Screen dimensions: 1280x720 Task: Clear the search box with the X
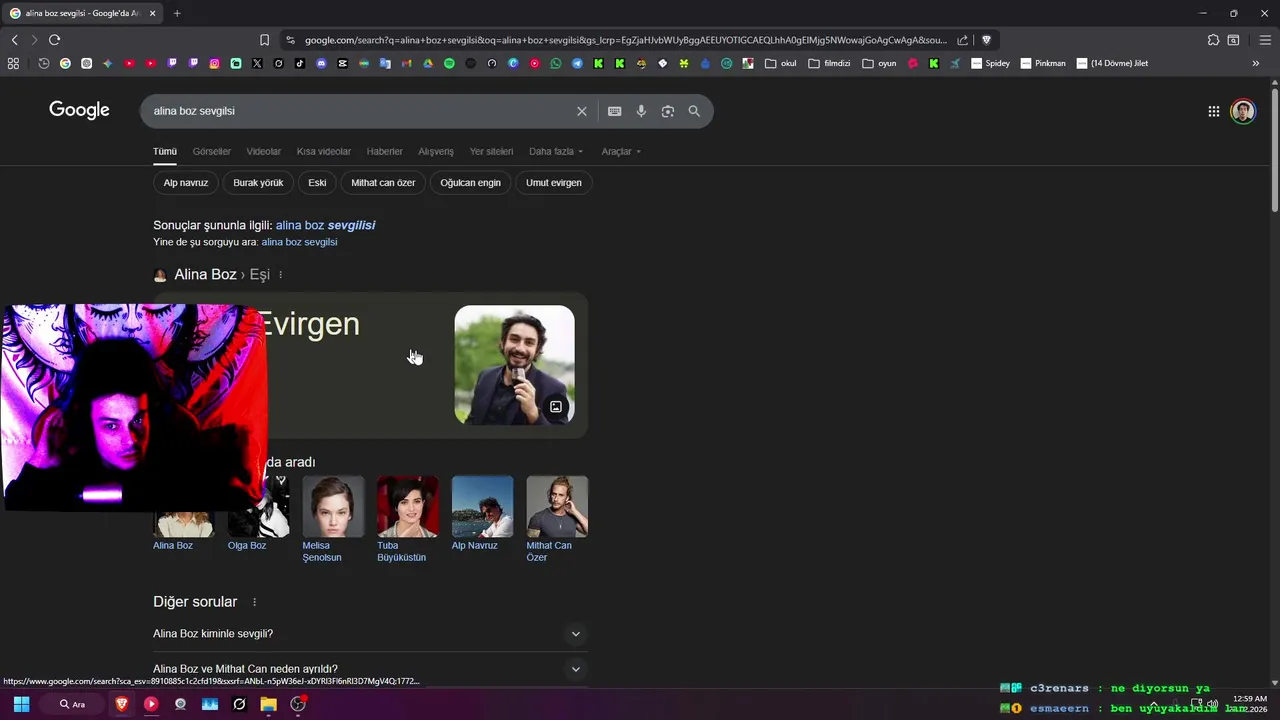pyautogui.click(x=581, y=111)
